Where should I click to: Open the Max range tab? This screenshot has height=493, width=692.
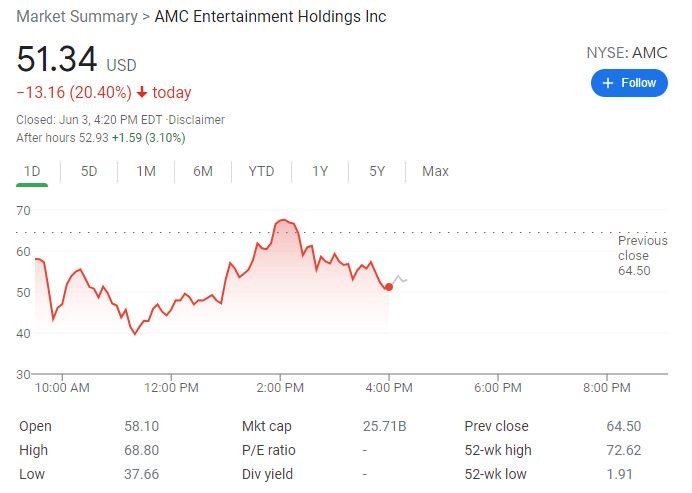(435, 171)
